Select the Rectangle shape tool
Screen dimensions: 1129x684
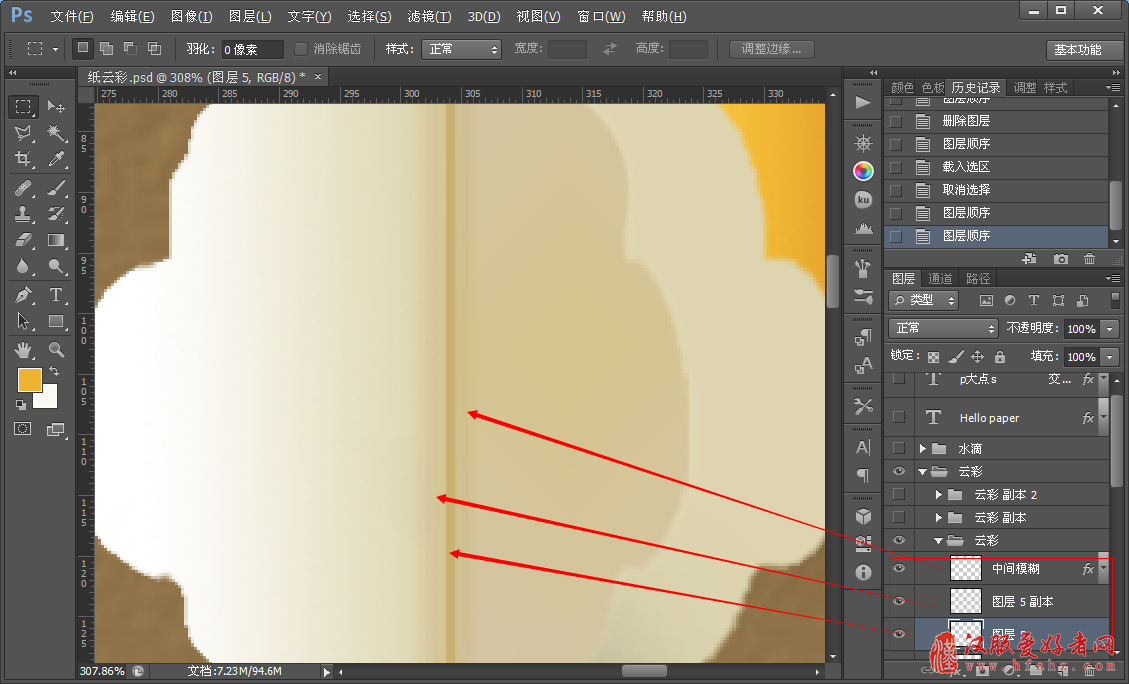pos(55,321)
